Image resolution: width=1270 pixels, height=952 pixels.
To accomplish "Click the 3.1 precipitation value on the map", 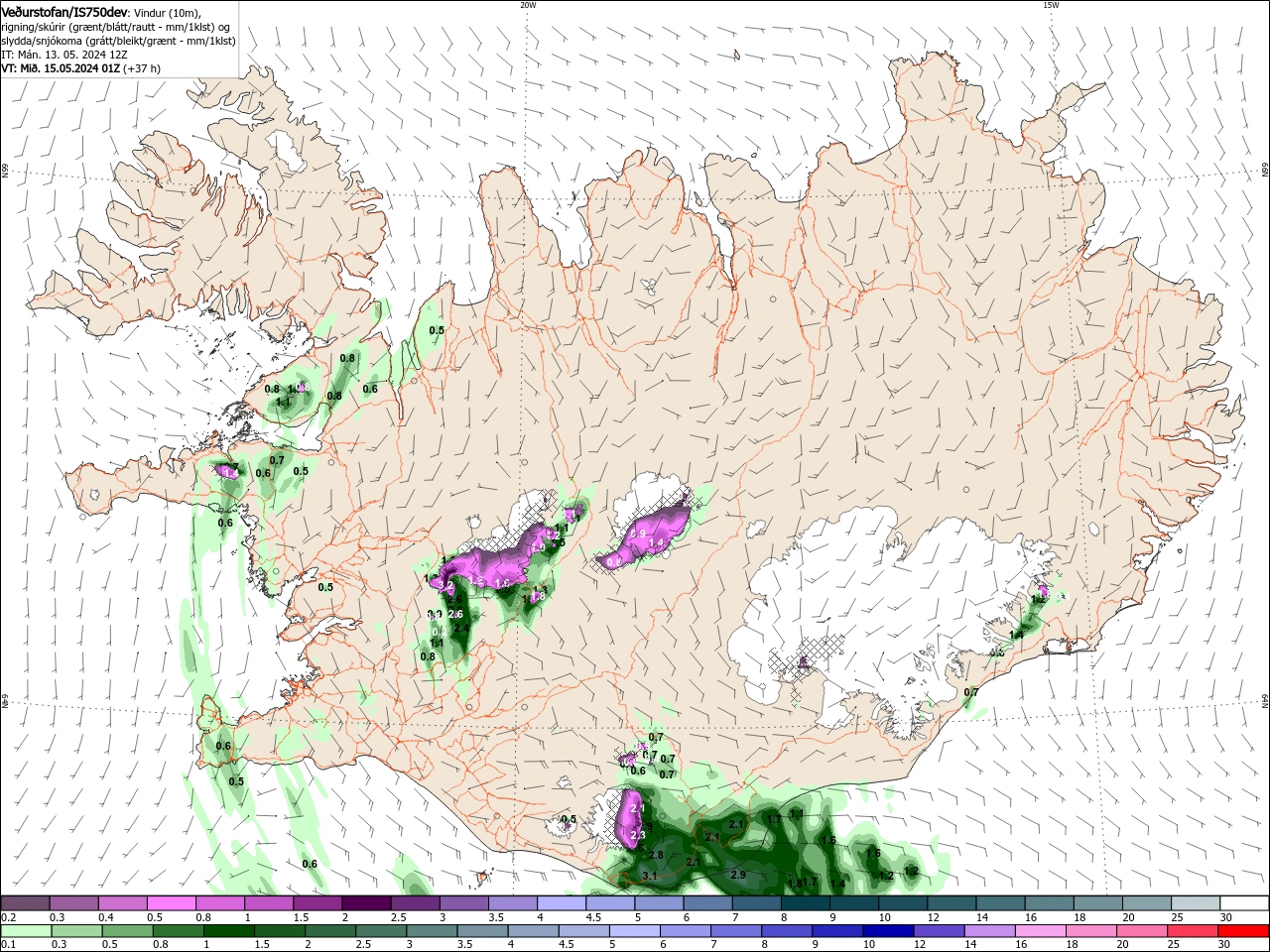I will [x=650, y=877].
